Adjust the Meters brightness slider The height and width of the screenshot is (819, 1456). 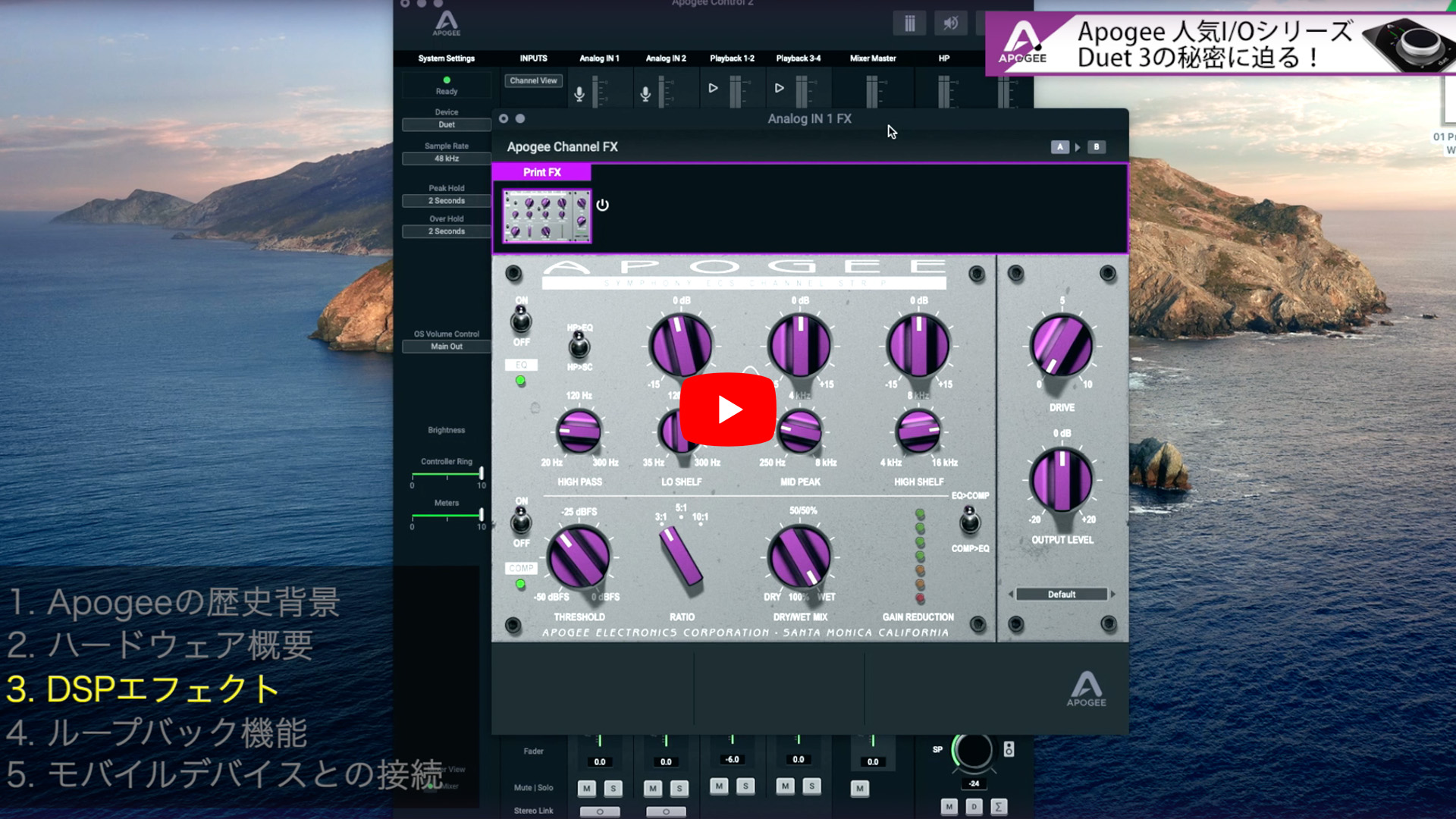[x=447, y=516]
